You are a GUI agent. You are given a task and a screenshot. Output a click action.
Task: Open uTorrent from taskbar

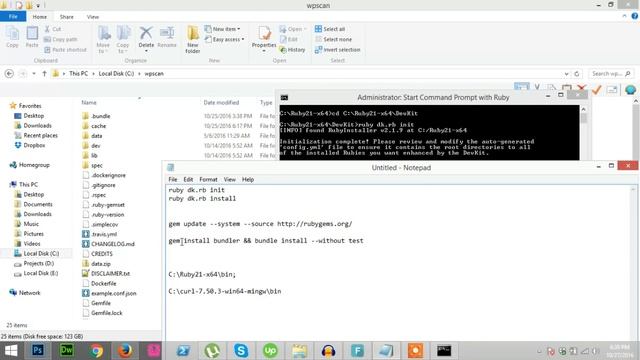pos(212,351)
